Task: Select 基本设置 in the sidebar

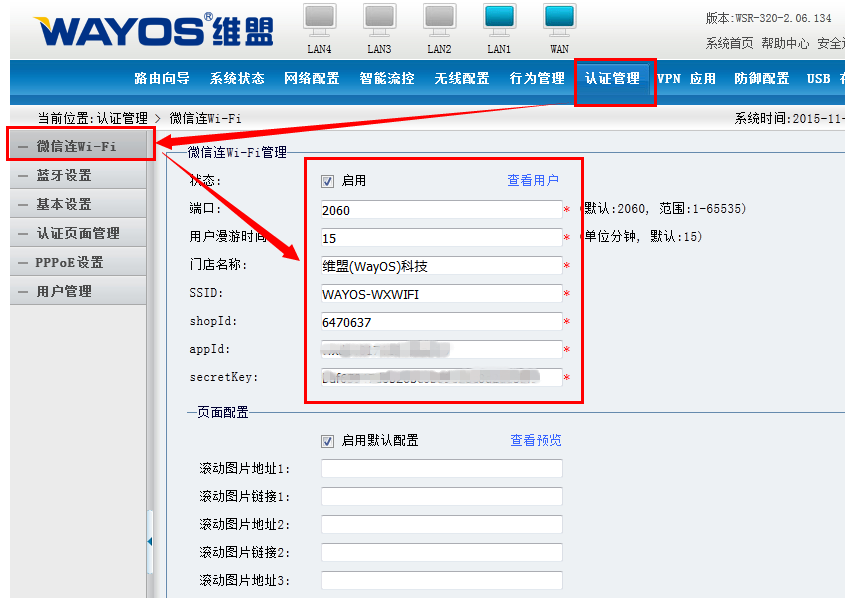Action: (78, 204)
